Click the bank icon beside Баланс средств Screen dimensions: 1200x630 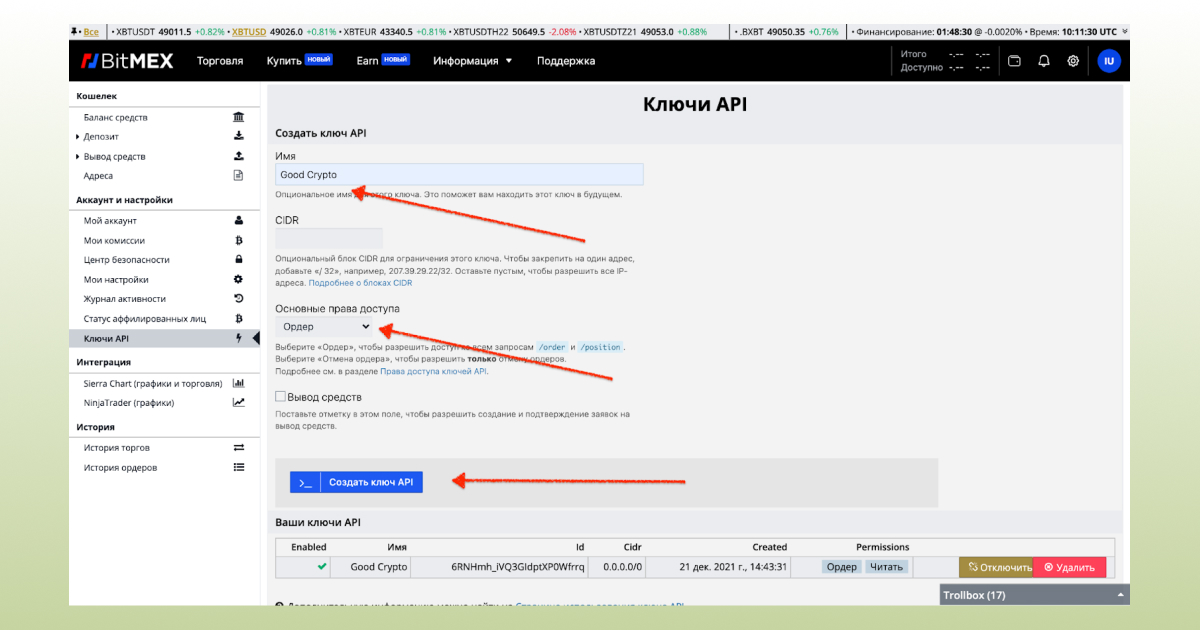238,117
